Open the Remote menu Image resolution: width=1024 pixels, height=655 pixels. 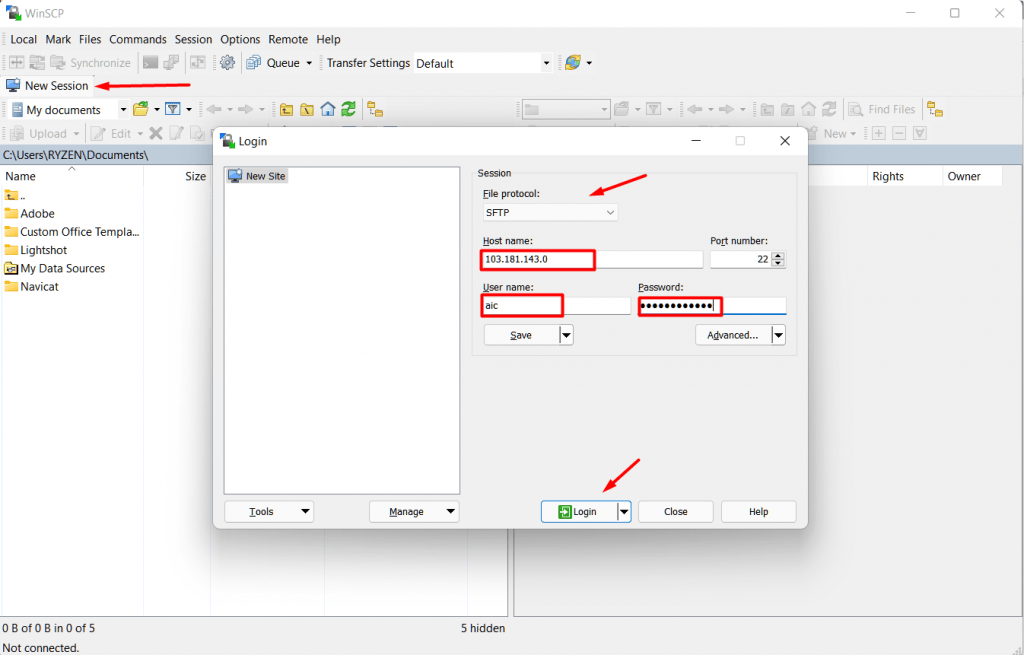288,39
